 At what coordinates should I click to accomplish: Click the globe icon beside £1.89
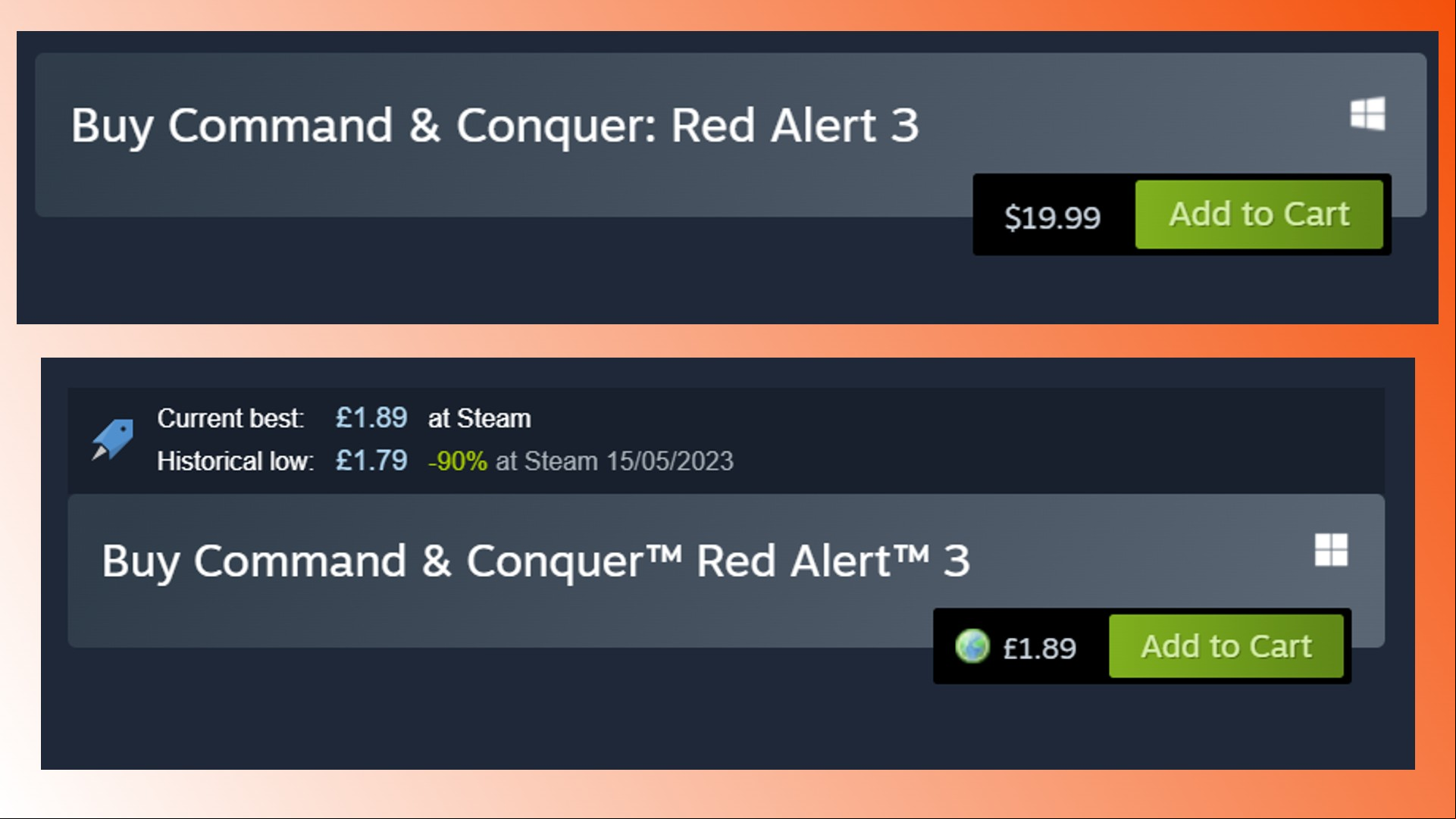972,646
